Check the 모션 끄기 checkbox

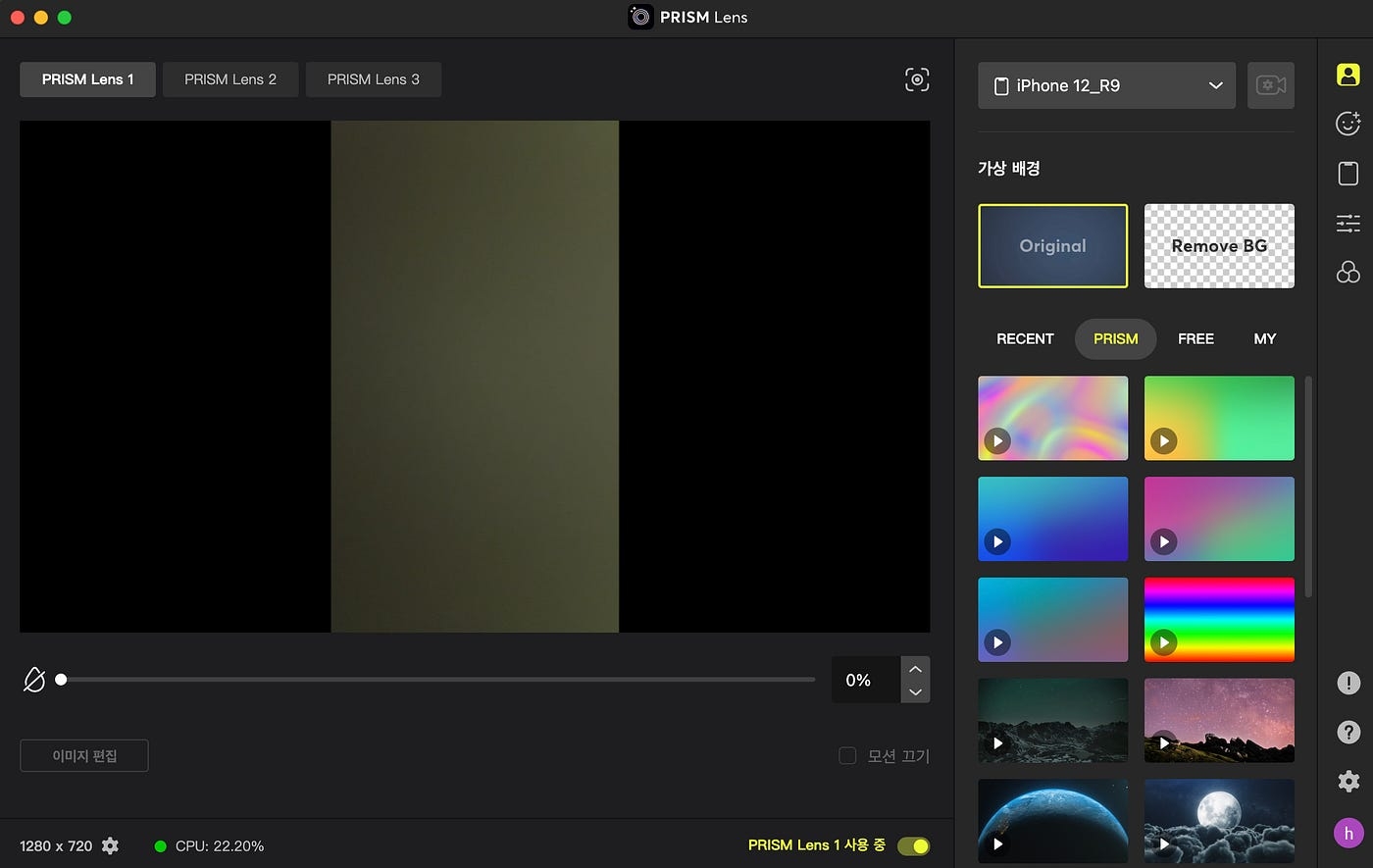click(x=847, y=756)
